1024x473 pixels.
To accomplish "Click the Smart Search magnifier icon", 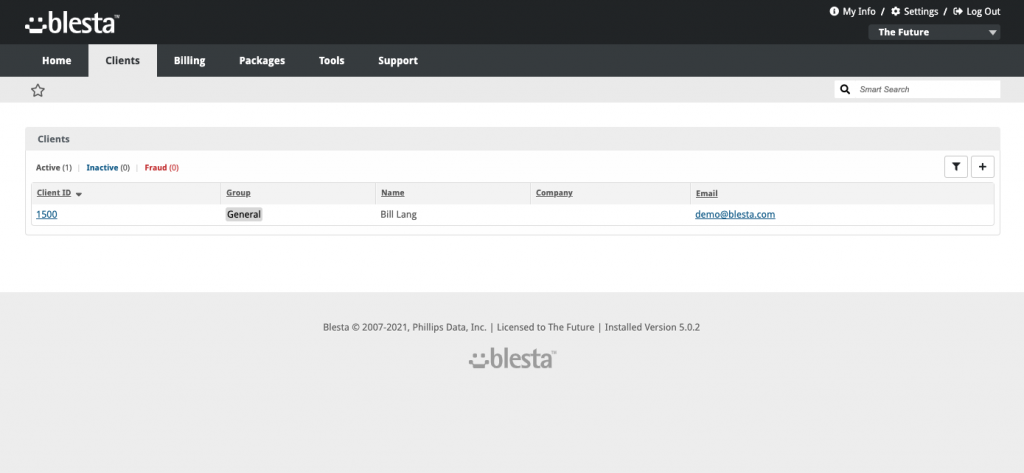I will point(845,90).
